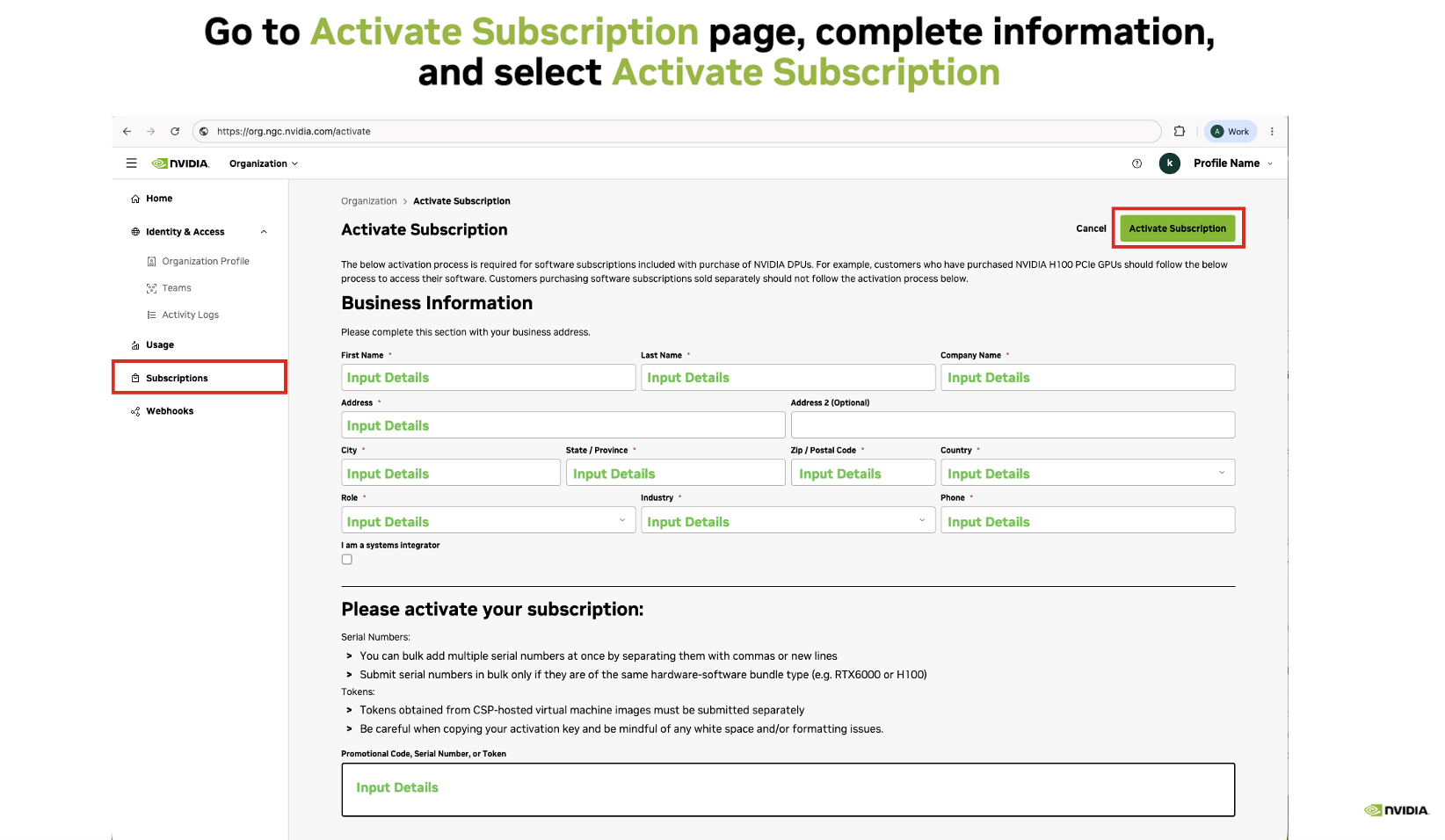The width and height of the screenshot is (1445, 840).
Task: Click the browser back arrow
Action: pyautogui.click(x=127, y=132)
